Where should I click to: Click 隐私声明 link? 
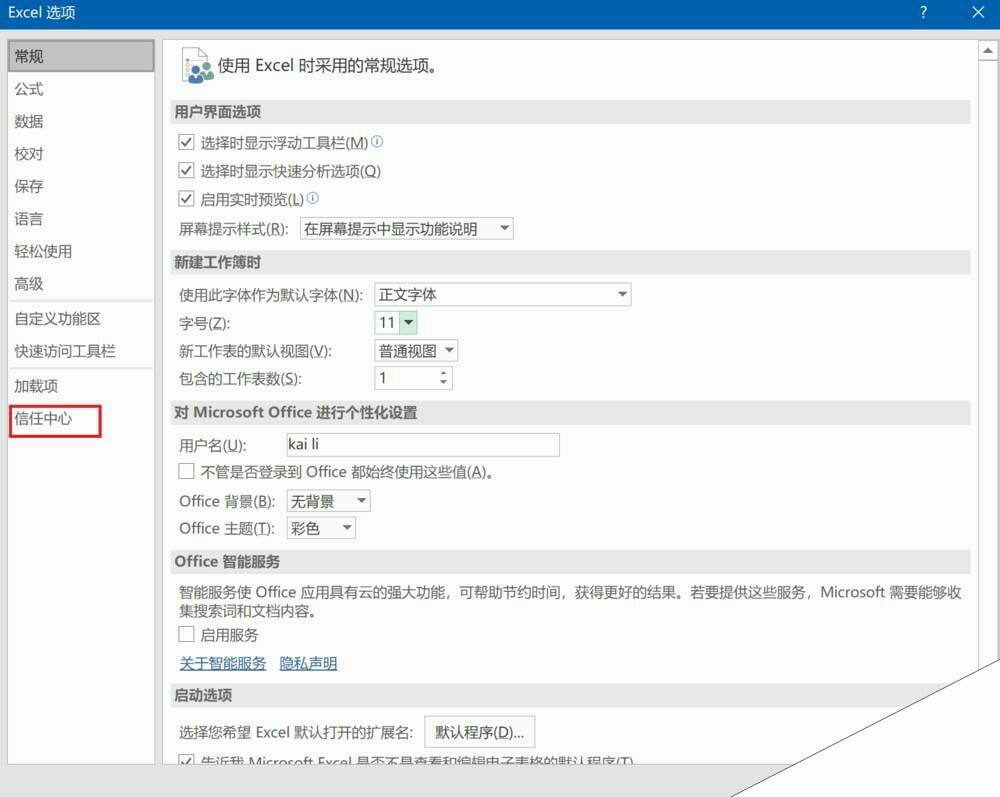point(308,663)
